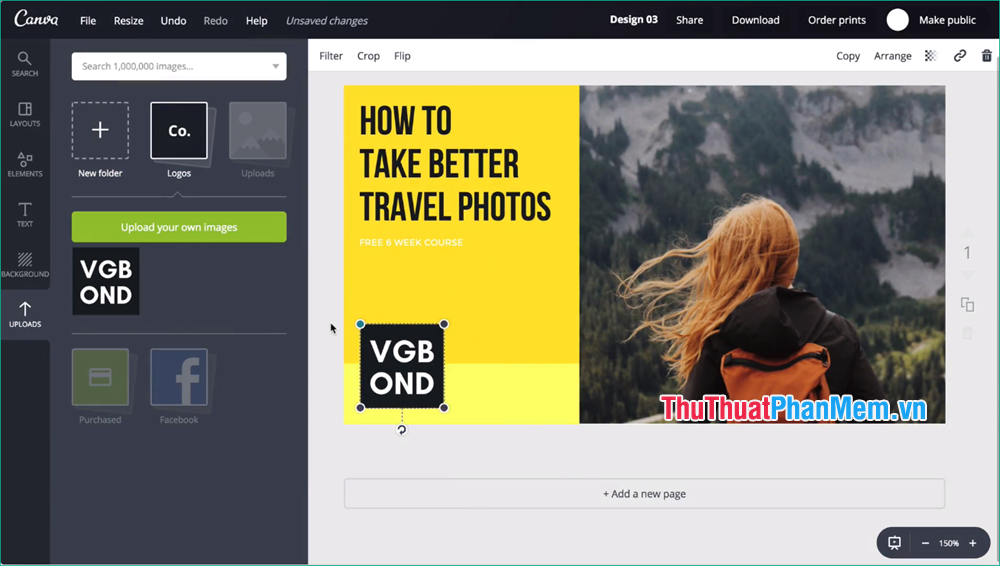The image size is (1000, 566).
Task: Open the Layouts sidebar panel
Action: (x=25, y=114)
